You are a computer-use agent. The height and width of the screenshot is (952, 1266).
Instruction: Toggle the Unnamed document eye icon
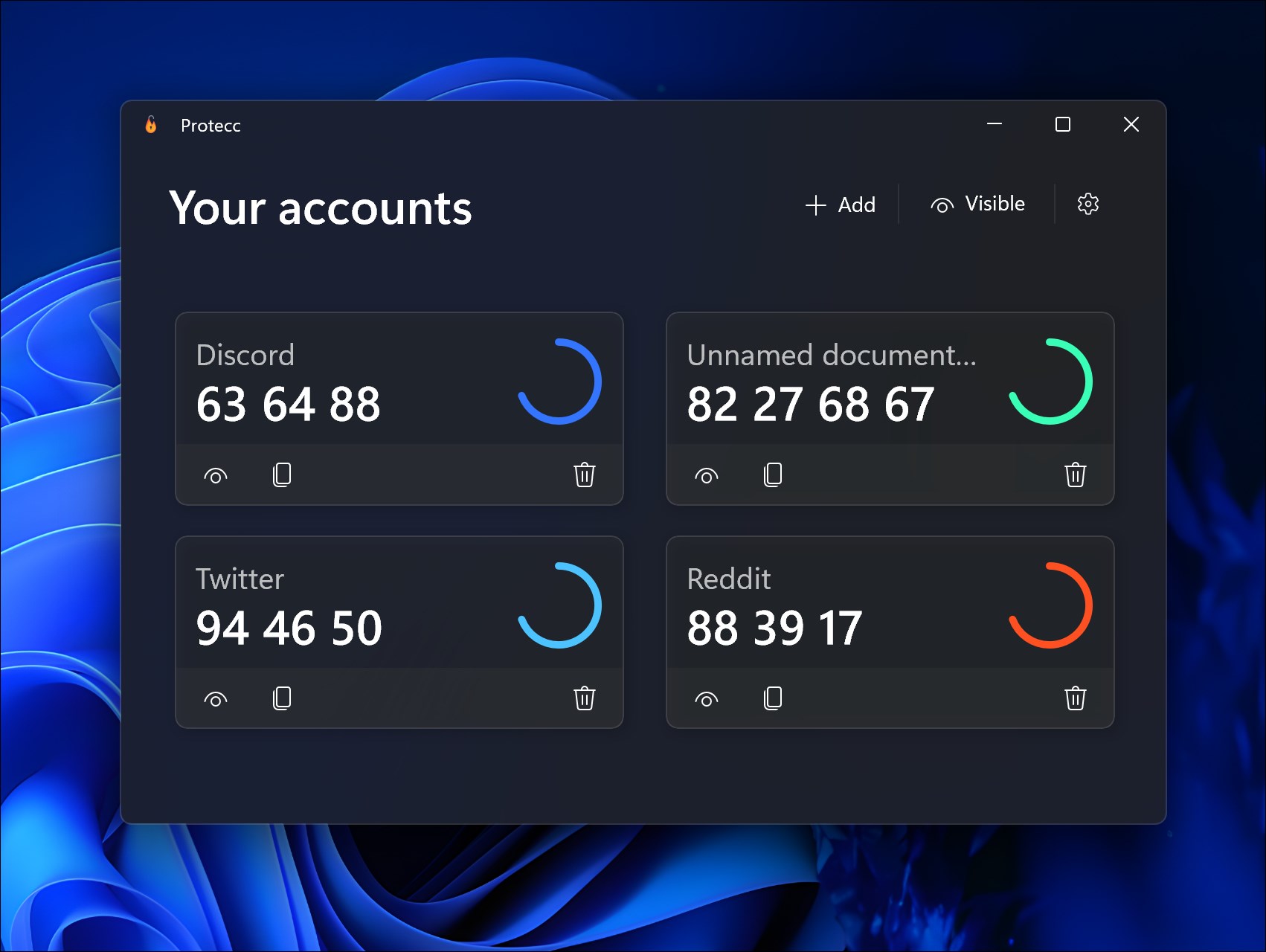pos(707,475)
